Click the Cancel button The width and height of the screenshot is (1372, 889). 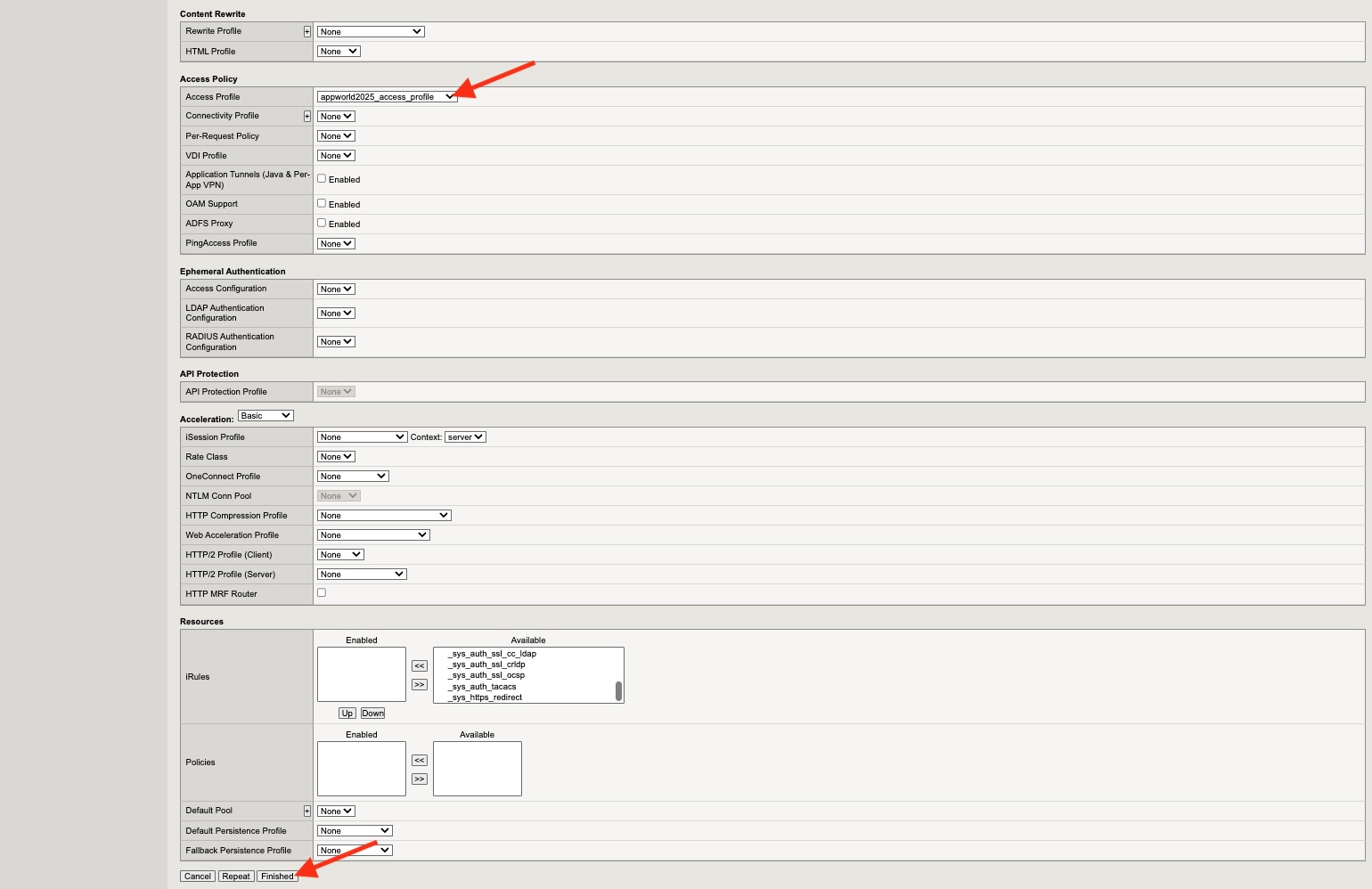coord(198,877)
